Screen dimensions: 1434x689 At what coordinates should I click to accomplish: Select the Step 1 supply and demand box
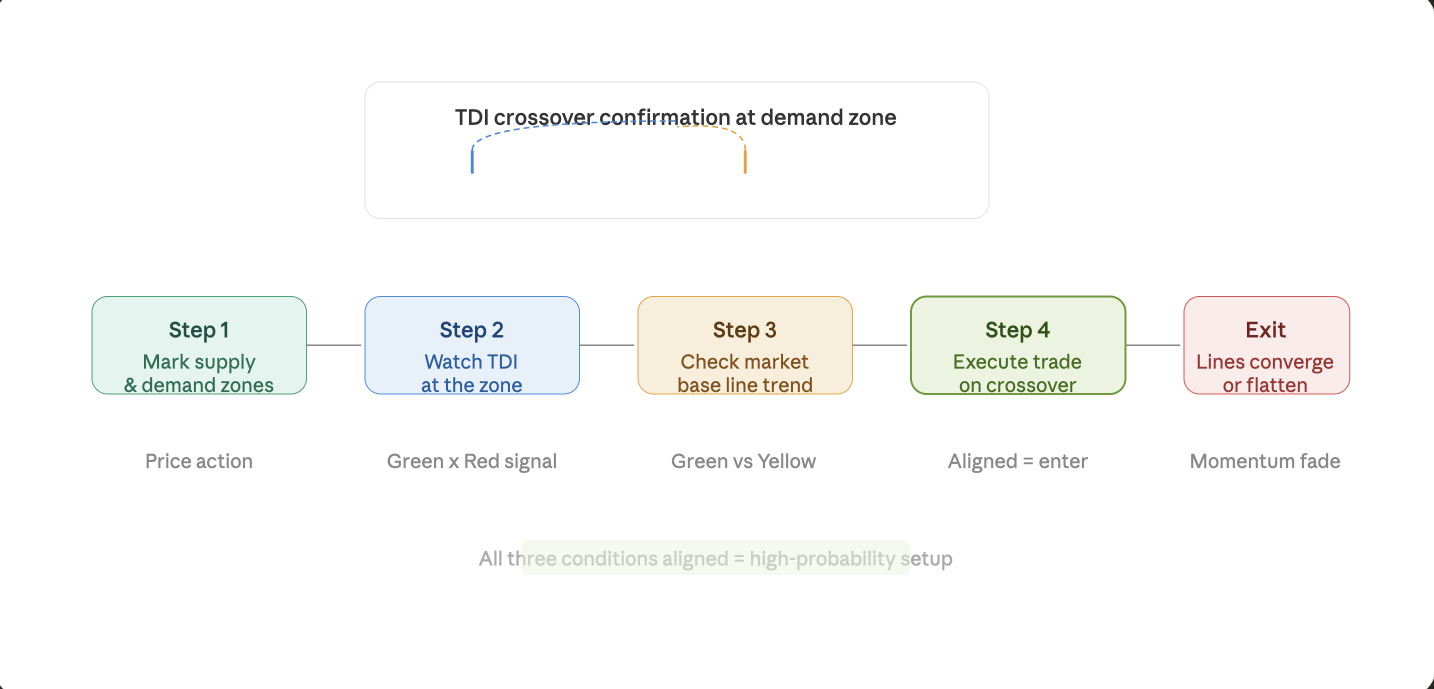tap(199, 345)
